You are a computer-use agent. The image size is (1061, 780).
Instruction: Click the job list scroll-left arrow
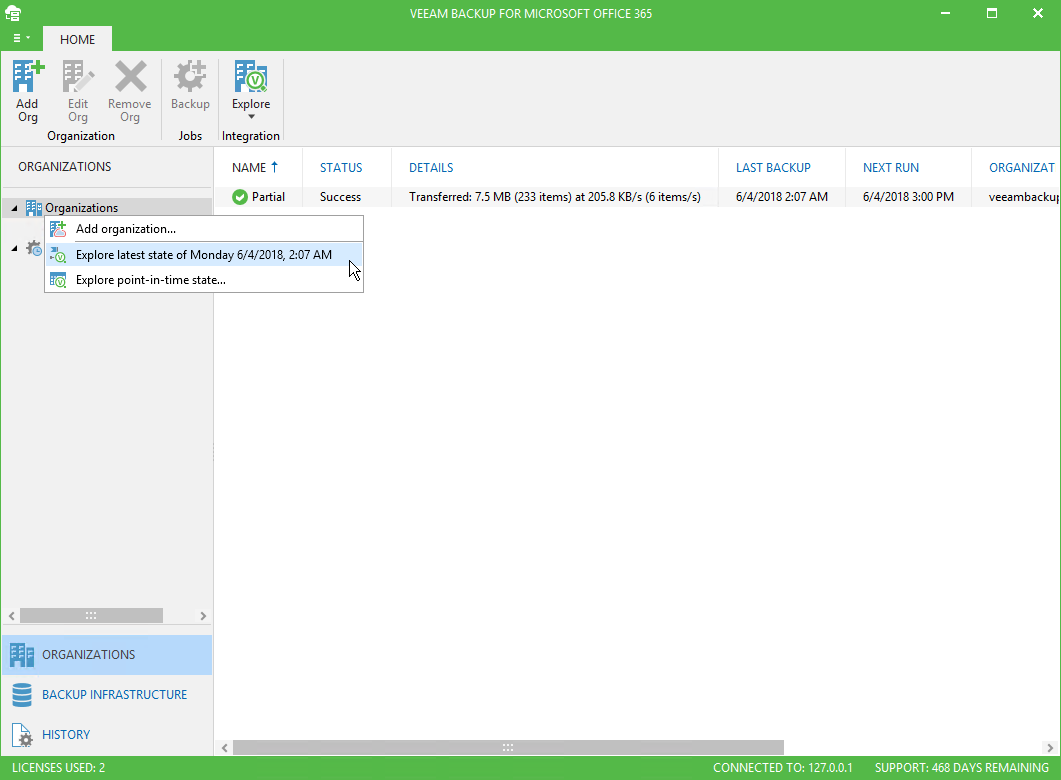(x=225, y=748)
